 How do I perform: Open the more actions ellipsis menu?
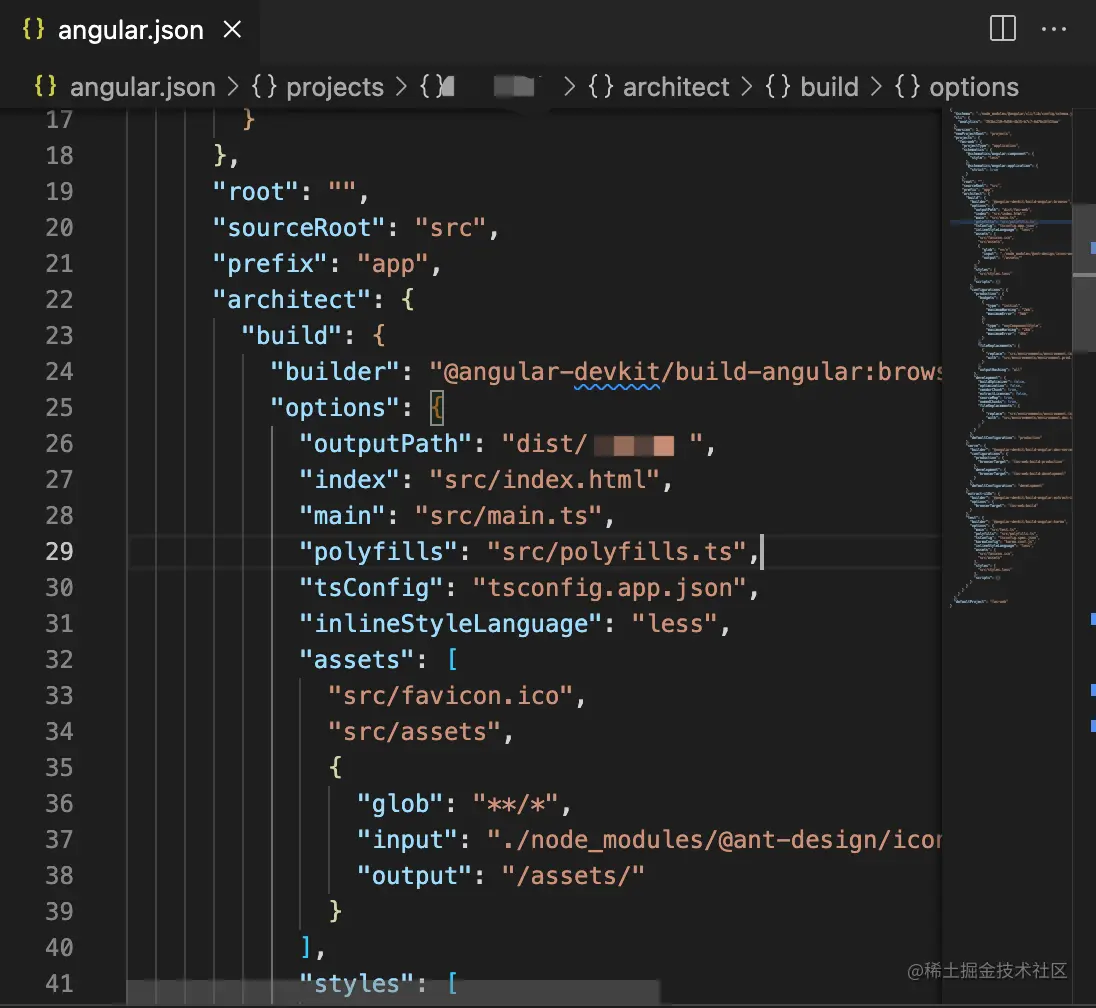pos(1054,29)
